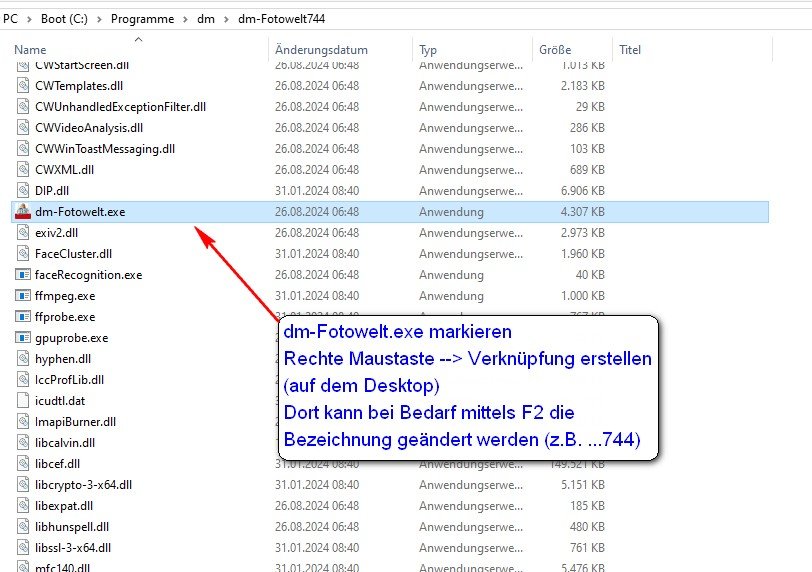Click the libcef.dll file icon

(23, 464)
